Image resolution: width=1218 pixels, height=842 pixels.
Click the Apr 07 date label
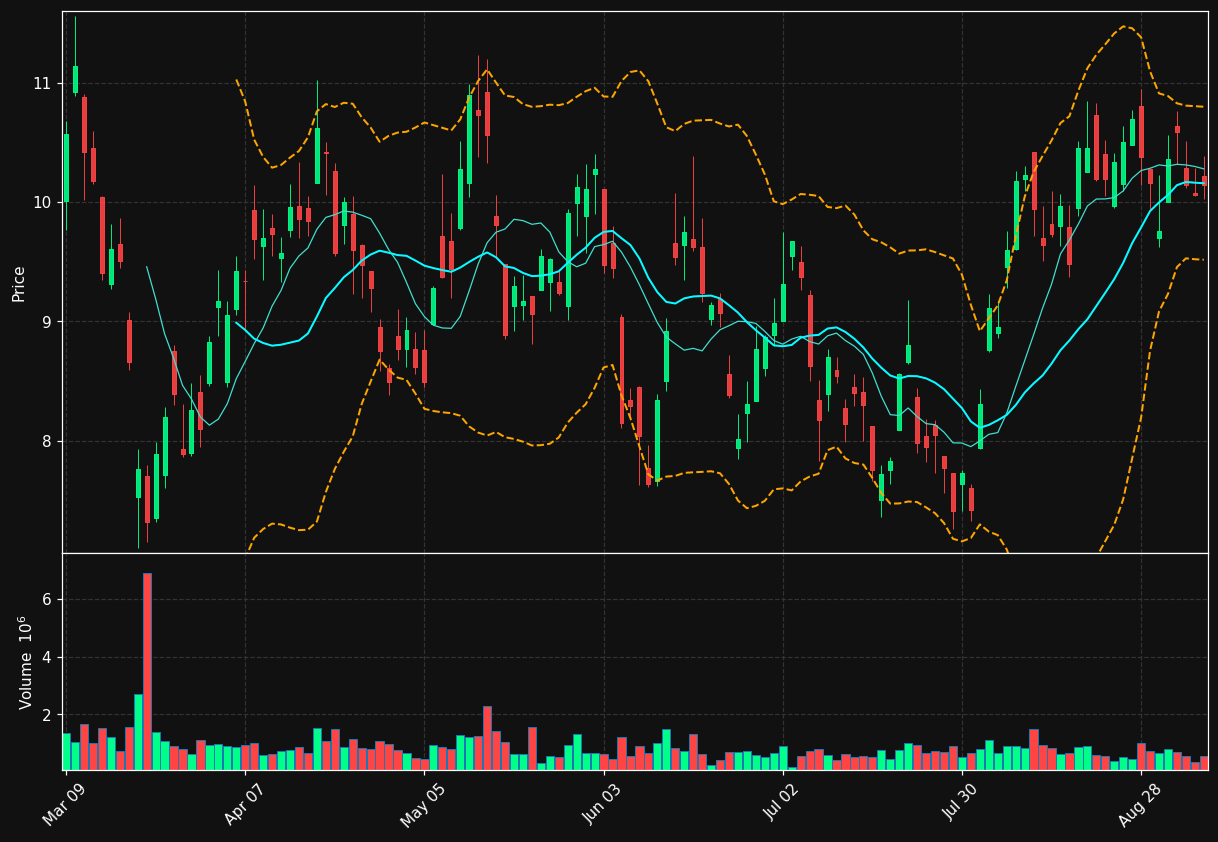(x=242, y=804)
